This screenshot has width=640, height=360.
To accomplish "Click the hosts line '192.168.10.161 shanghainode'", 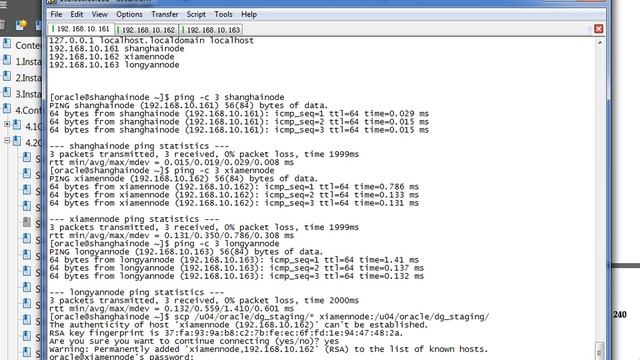I will click(x=116, y=49).
